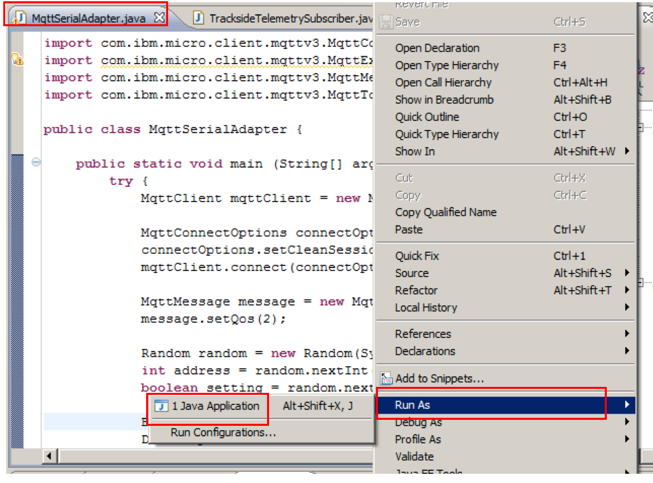Expand the Declarations submenu
This screenshot has width=653, height=483.
coord(505,351)
